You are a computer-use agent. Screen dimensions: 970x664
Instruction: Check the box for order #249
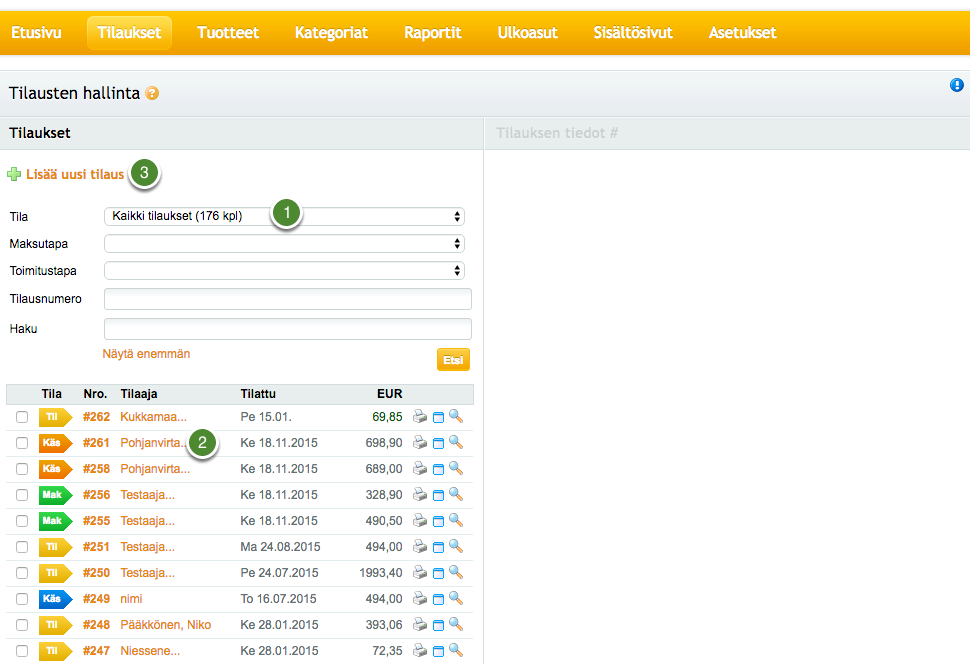click(22, 599)
